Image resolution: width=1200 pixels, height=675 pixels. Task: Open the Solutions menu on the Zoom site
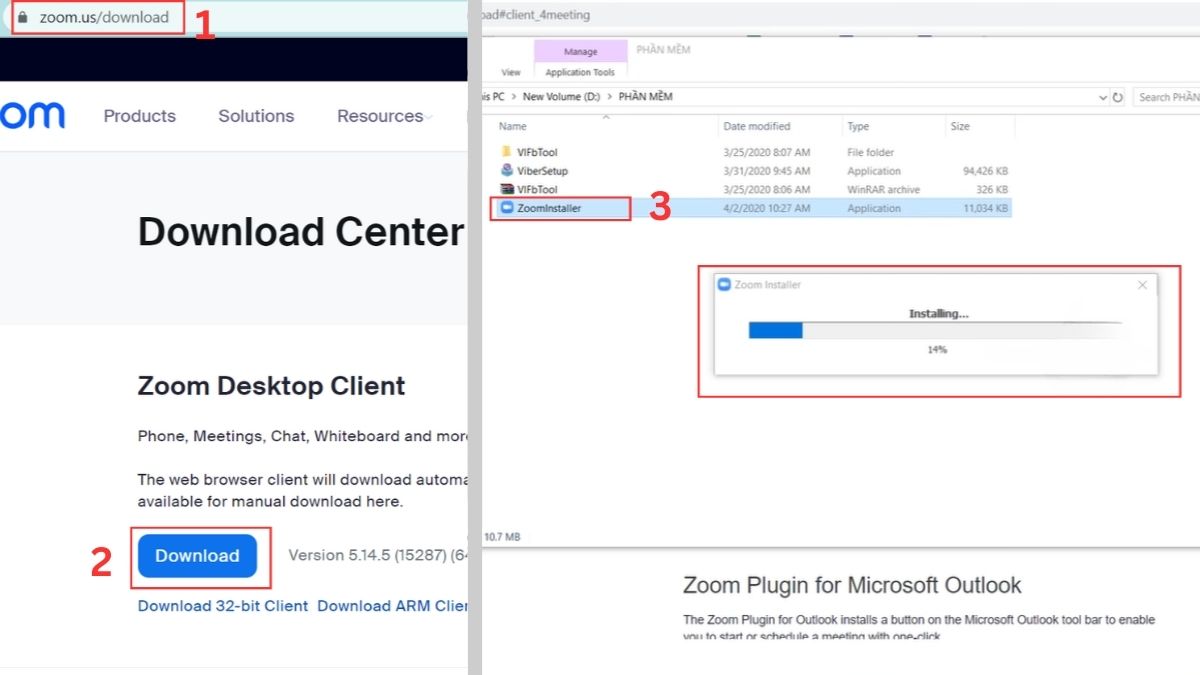tap(256, 116)
